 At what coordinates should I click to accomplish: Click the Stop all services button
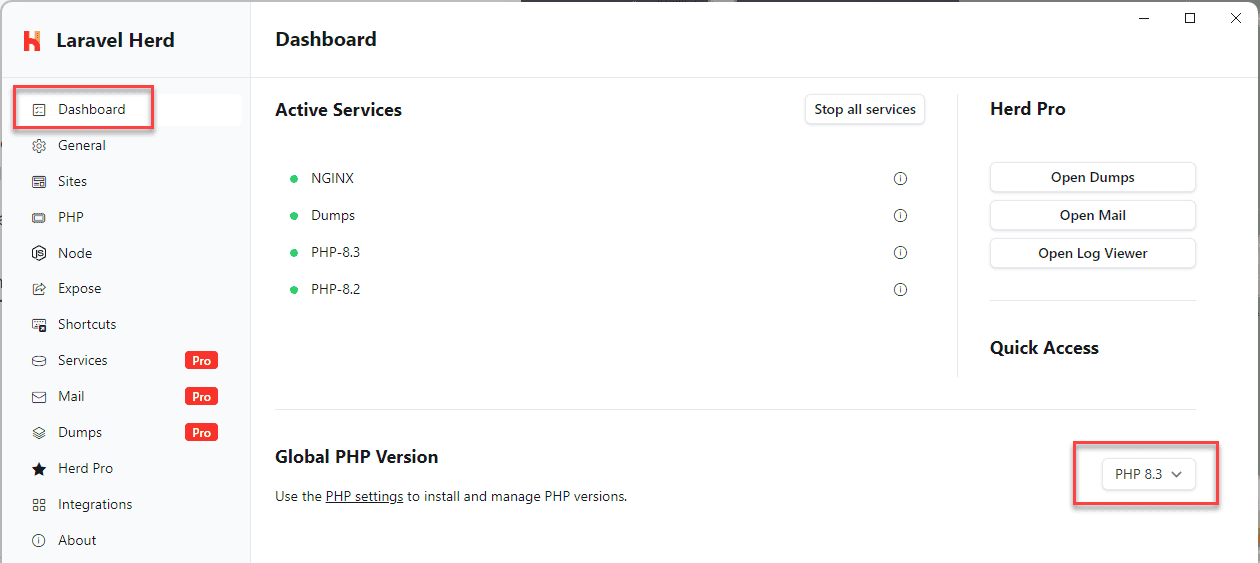click(865, 110)
